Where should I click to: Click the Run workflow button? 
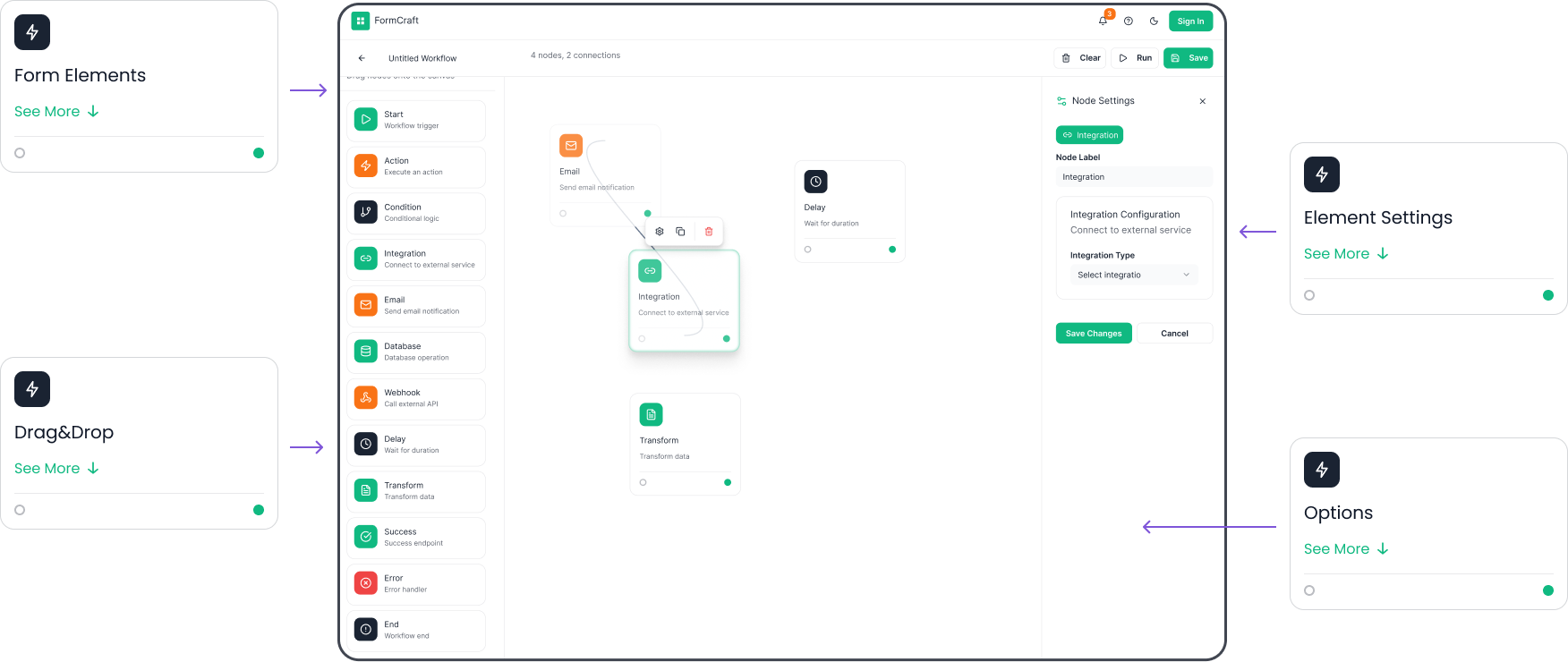(x=1135, y=58)
